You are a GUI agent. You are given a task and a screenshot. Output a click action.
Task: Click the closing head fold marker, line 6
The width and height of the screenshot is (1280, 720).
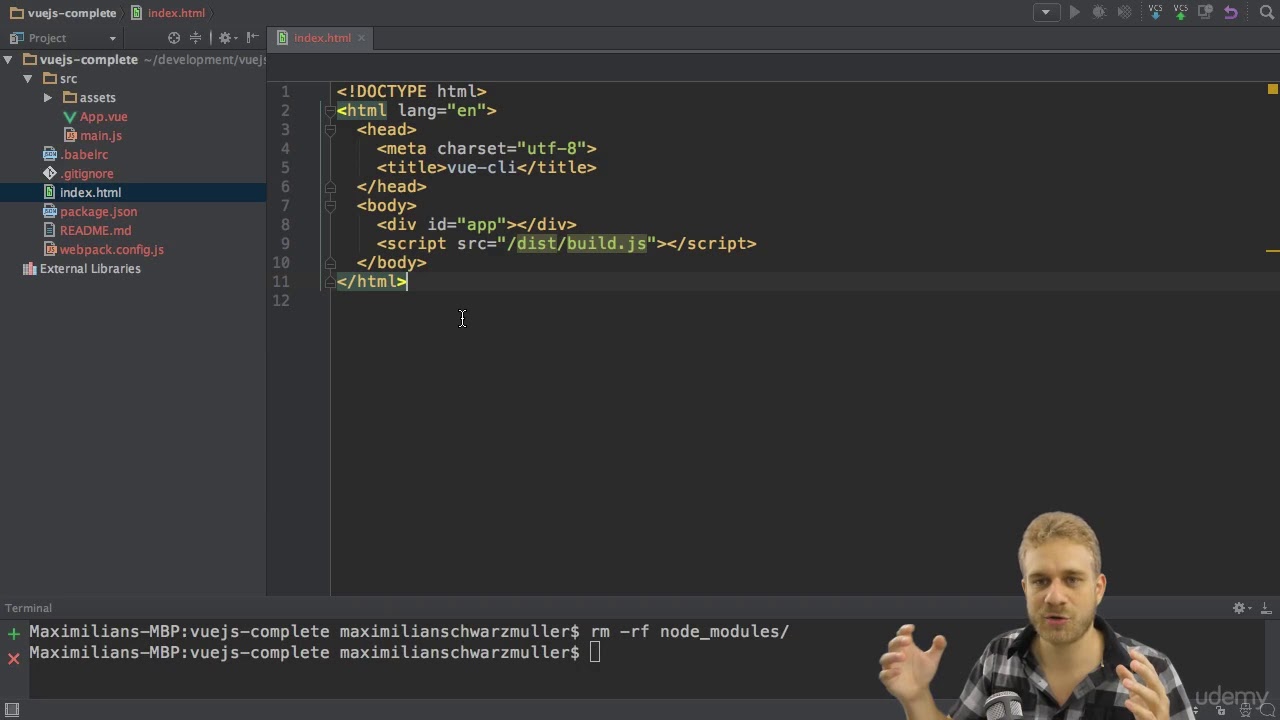tap(329, 187)
